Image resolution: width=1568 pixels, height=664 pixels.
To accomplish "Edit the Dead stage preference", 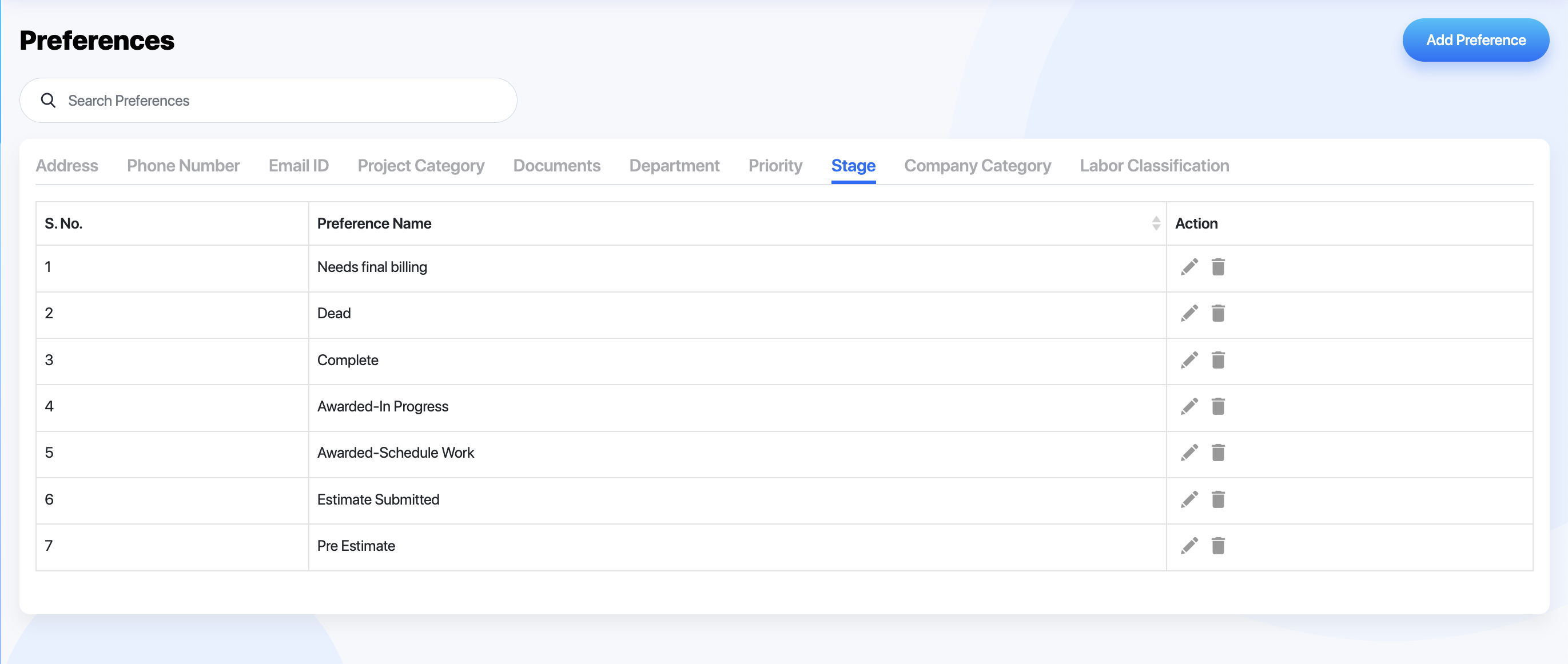I will (1189, 313).
